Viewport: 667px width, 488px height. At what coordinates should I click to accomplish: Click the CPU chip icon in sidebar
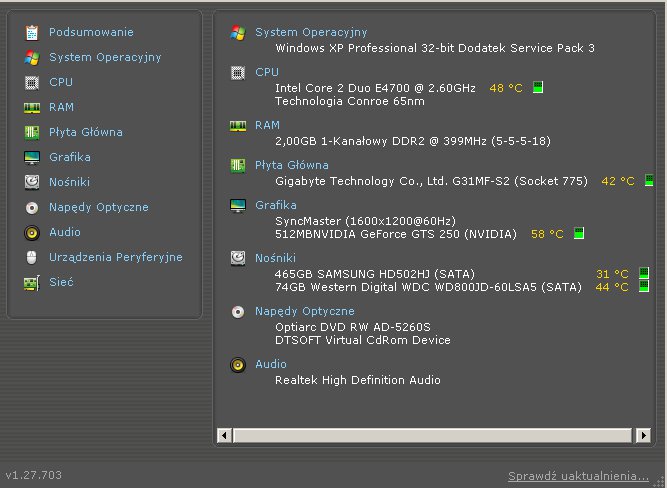32,83
